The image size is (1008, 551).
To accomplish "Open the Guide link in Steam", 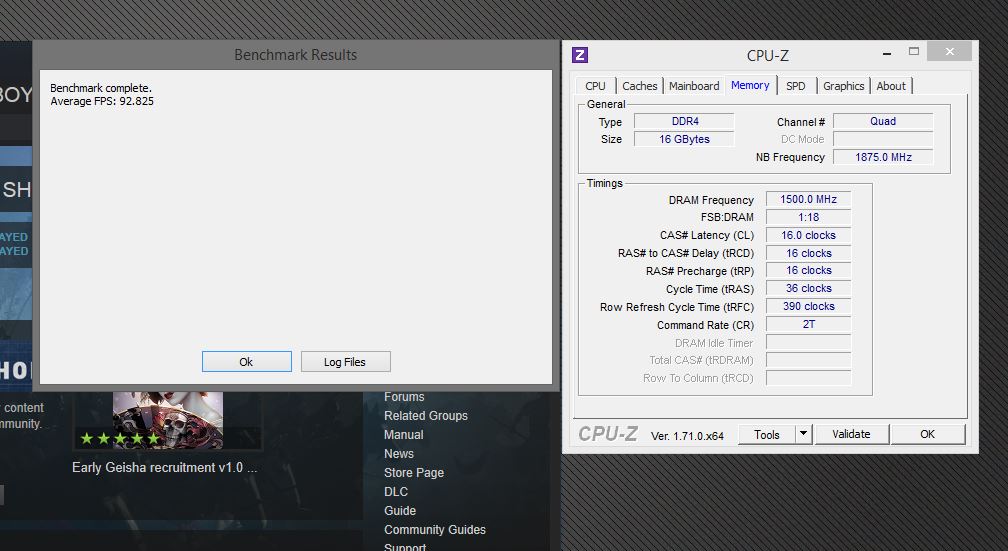I will [400, 510].
